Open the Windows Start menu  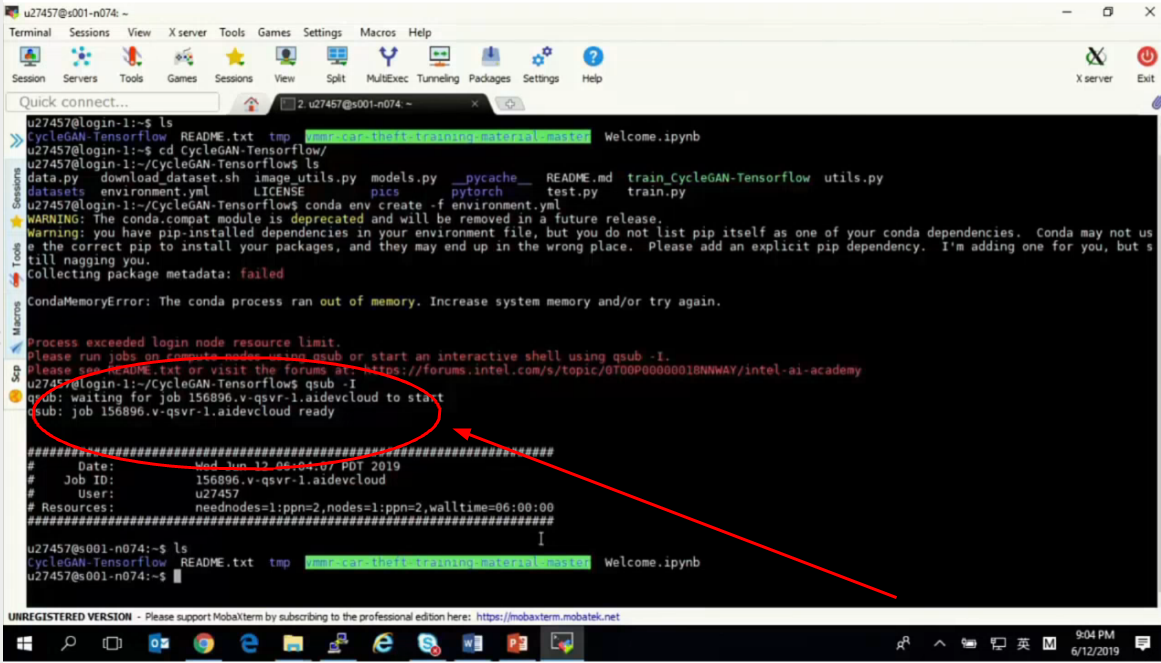tap(24, 643)
